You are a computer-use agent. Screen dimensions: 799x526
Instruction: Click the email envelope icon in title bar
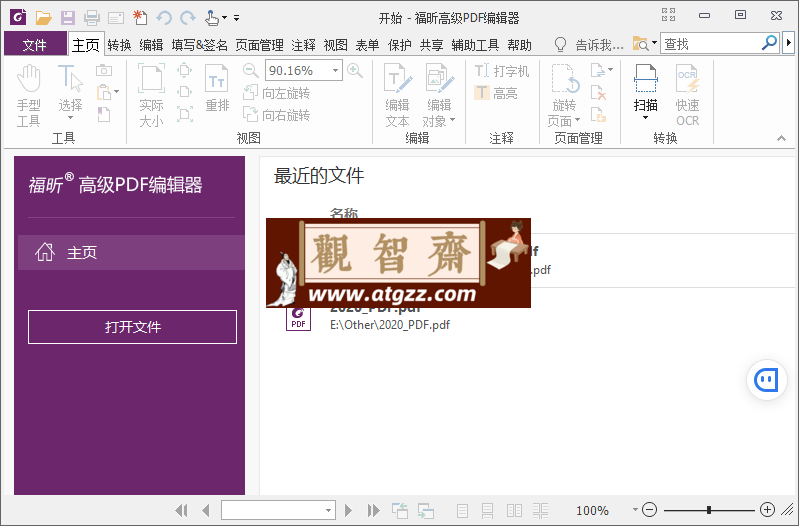tap(116, 18)
